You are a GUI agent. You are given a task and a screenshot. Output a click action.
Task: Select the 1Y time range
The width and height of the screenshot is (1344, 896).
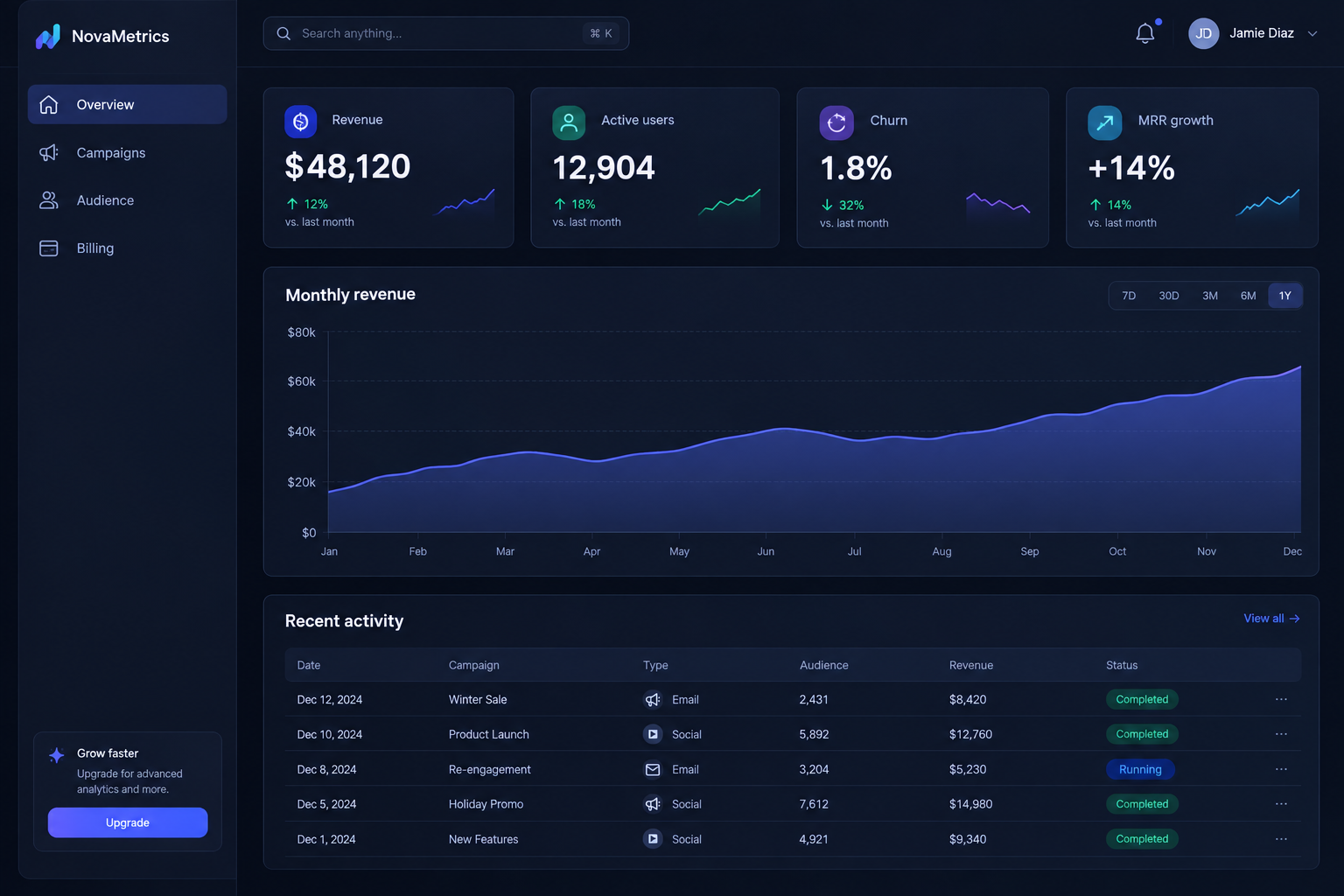tap(1285, 296)
